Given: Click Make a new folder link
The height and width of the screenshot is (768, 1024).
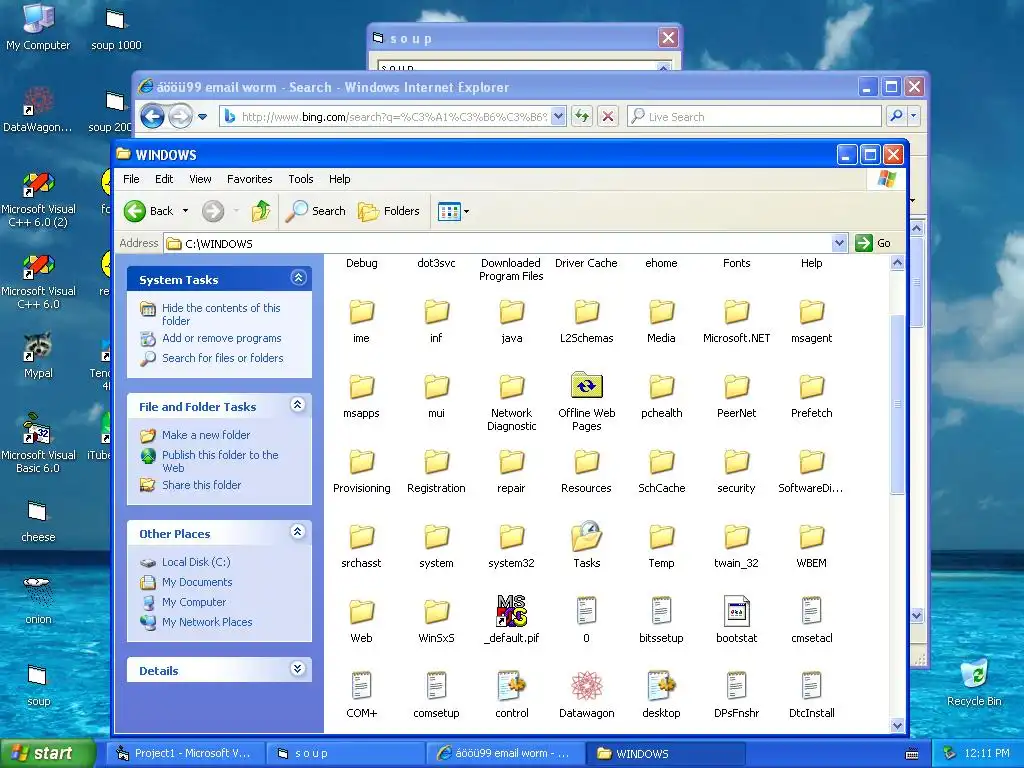Looking at the screenshot, I should click(206, 435).
